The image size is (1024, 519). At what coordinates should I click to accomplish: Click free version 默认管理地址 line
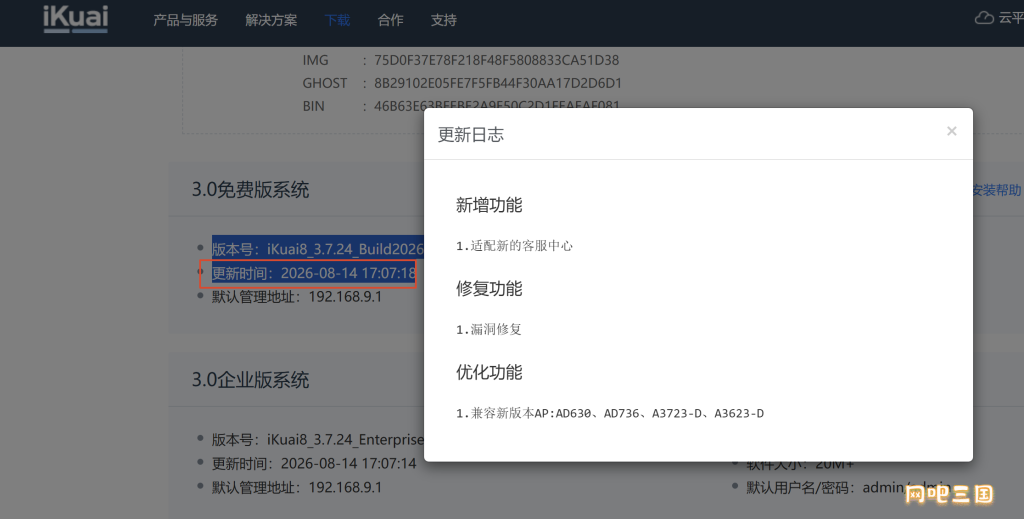(x=296, y=296)
